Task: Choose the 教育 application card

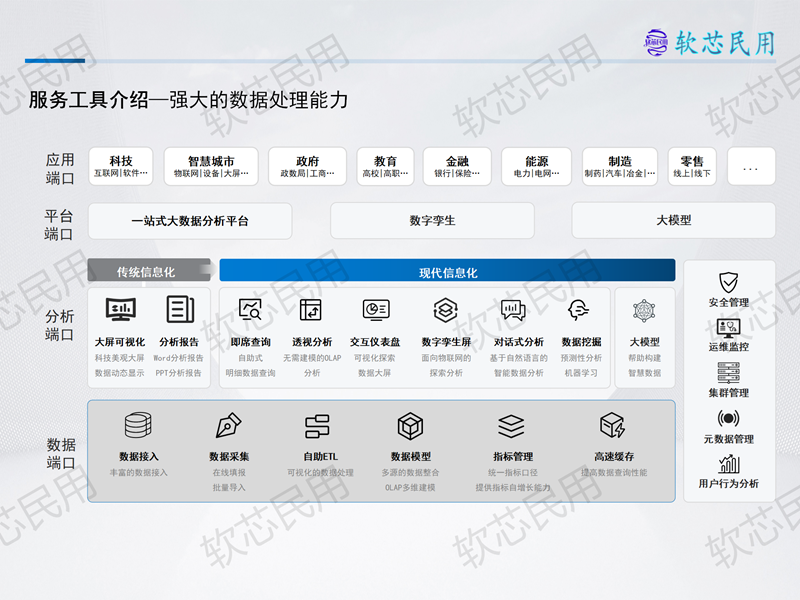Action: pyautogui.click(x=385, y=166)
